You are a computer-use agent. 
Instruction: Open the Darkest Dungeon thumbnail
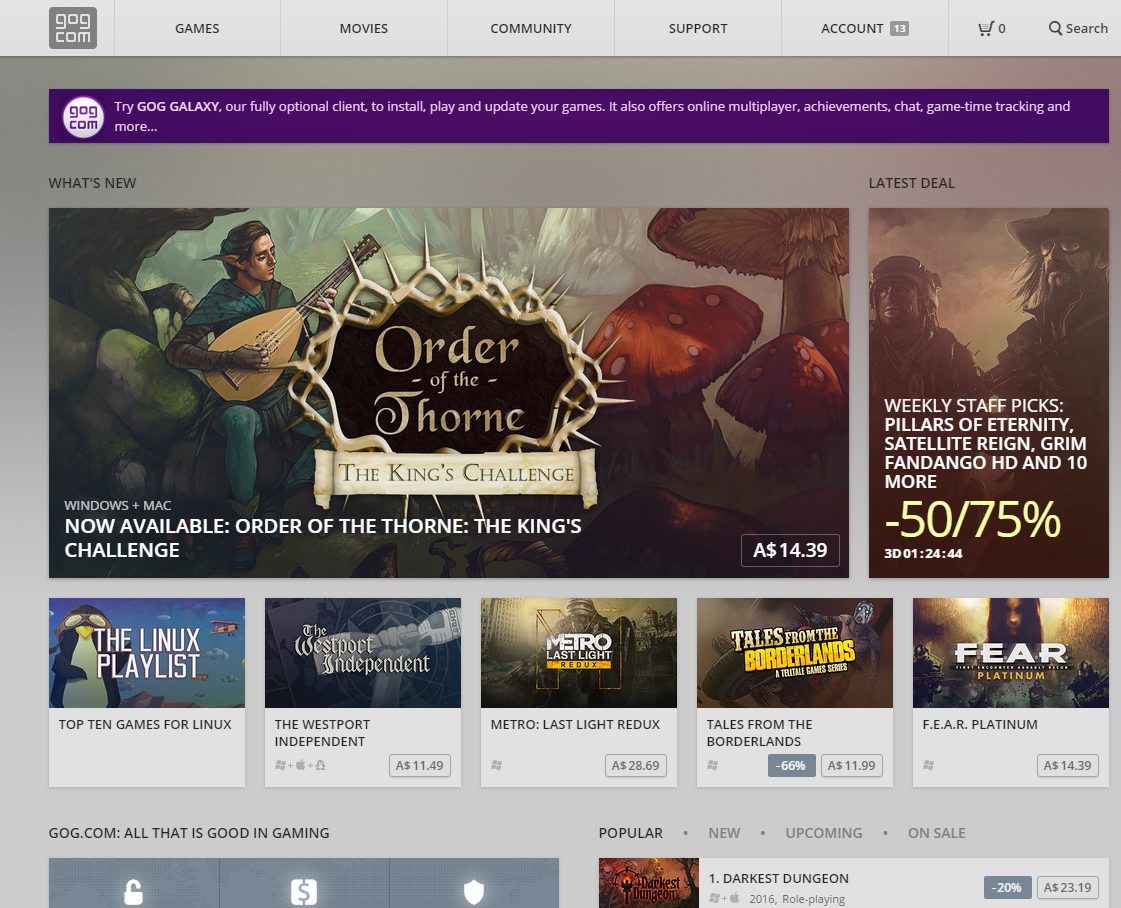(648, 883)
